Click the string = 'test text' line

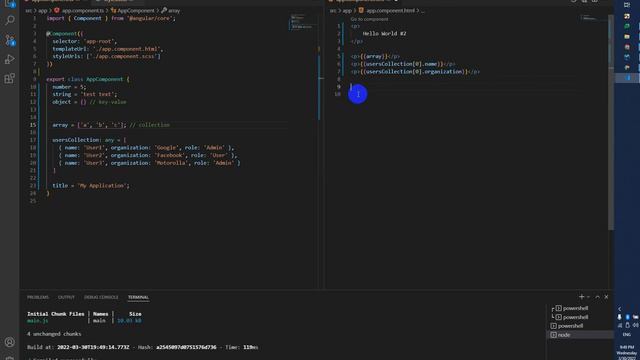click(x=84, y=94)
